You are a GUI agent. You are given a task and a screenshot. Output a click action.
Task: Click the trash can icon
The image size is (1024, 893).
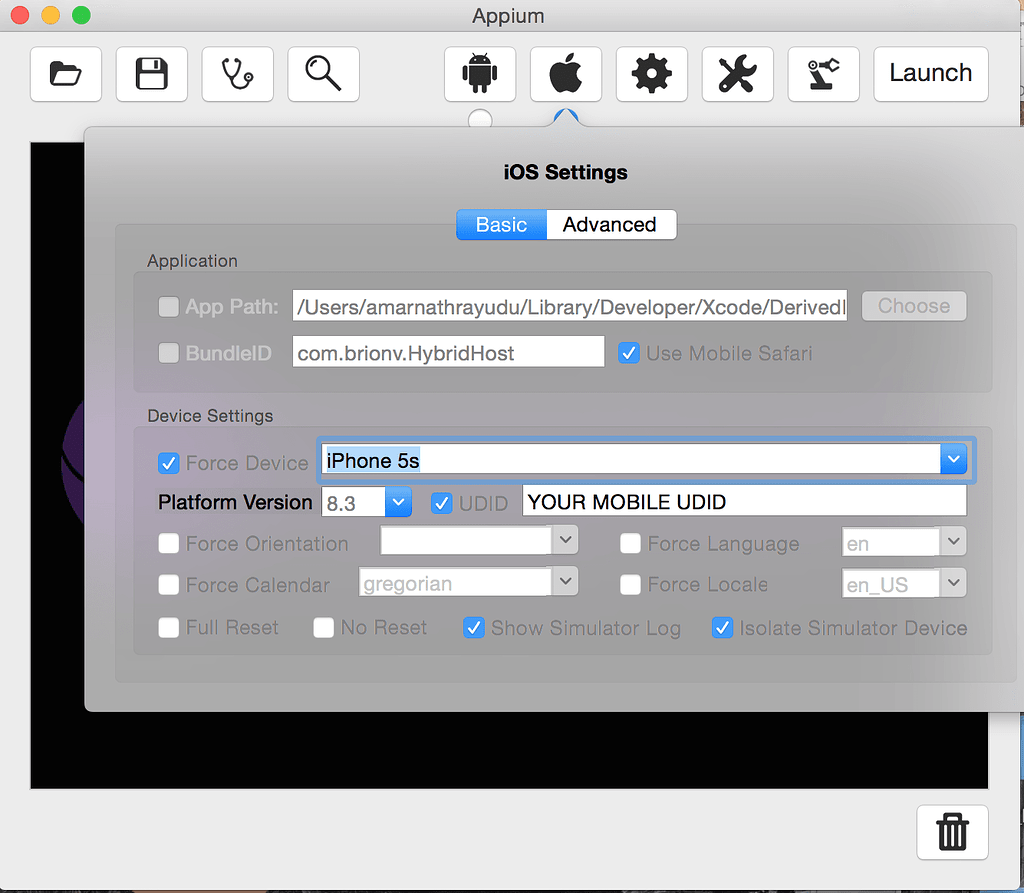951,832
